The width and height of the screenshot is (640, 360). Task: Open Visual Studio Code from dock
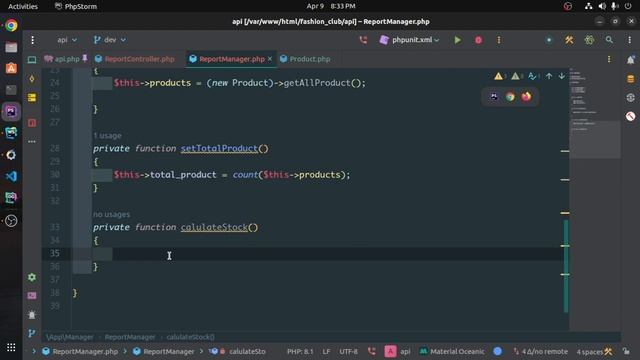point(11,176)
